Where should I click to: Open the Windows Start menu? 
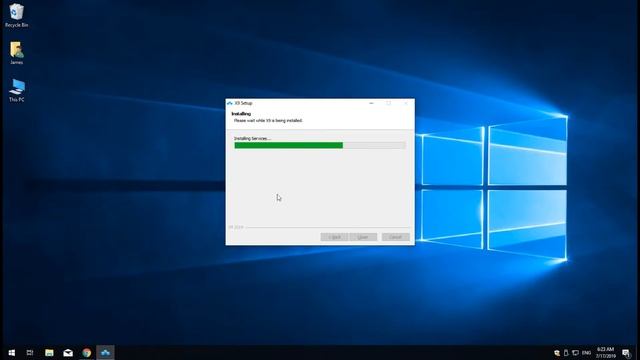pos(11,353)
